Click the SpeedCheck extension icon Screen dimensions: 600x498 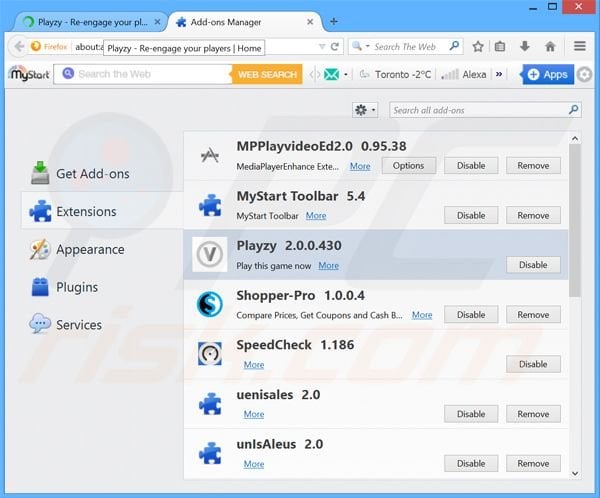[x=210, y=353]
